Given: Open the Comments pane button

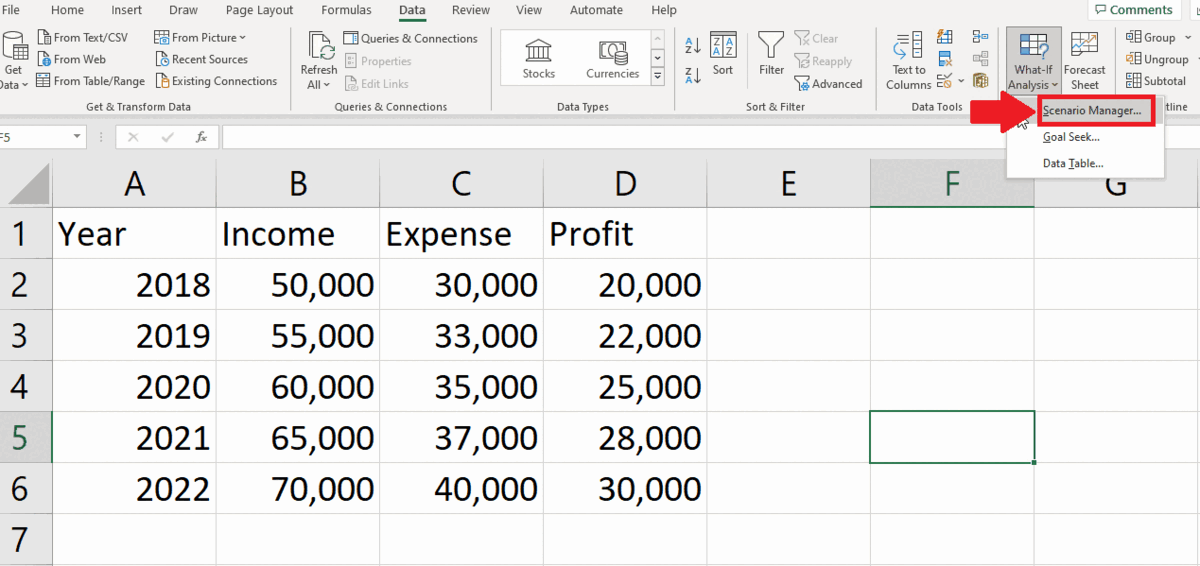Looking at the screenshot, I should point(1132,10).
